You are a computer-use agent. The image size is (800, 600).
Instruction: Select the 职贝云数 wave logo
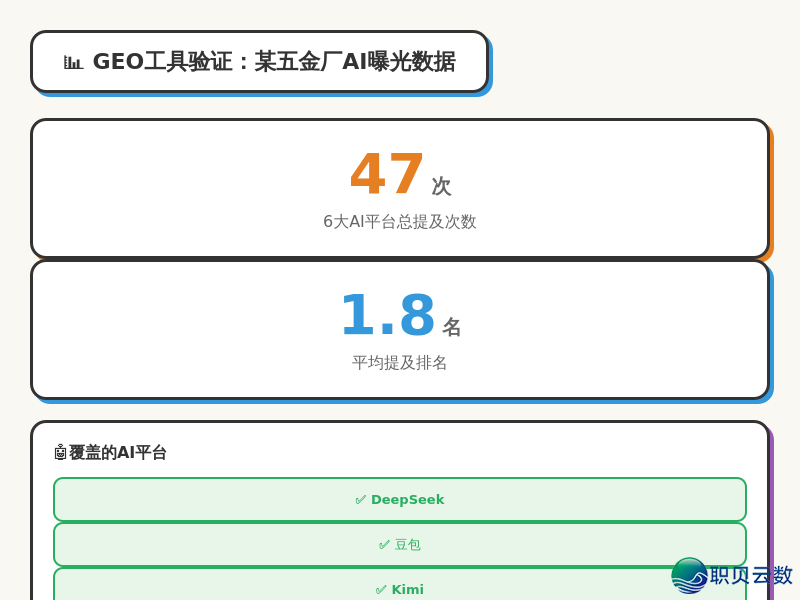point(688,576)
